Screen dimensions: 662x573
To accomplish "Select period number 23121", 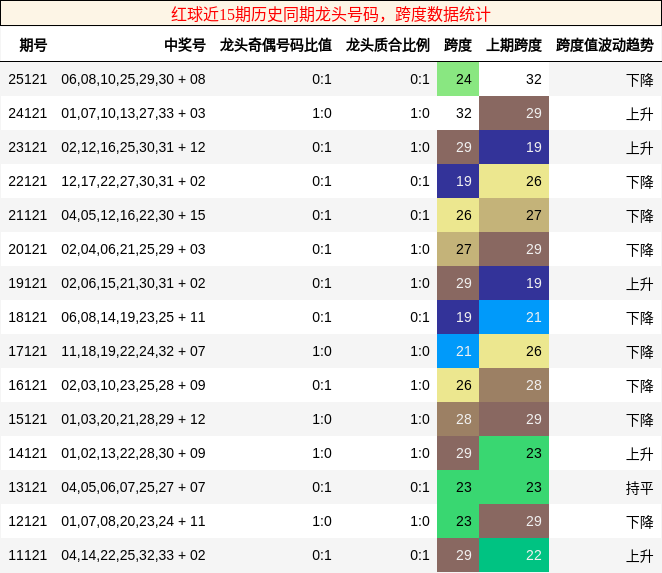I will point(27,147).
